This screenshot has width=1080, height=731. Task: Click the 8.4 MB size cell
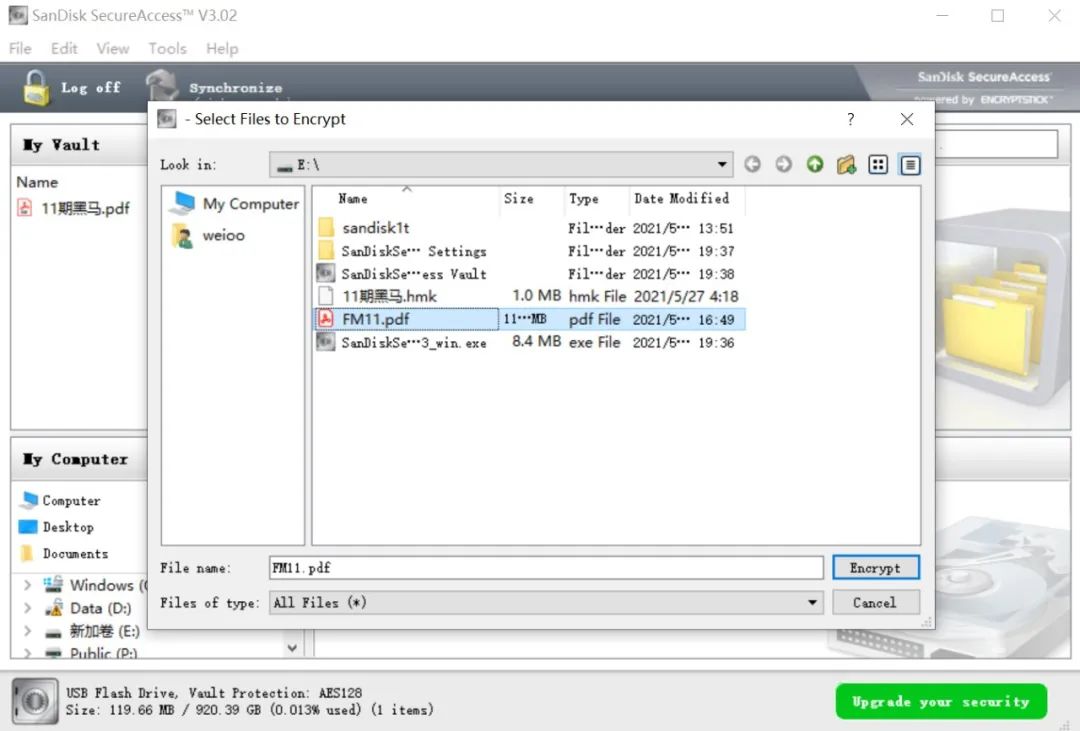[537, 342]
